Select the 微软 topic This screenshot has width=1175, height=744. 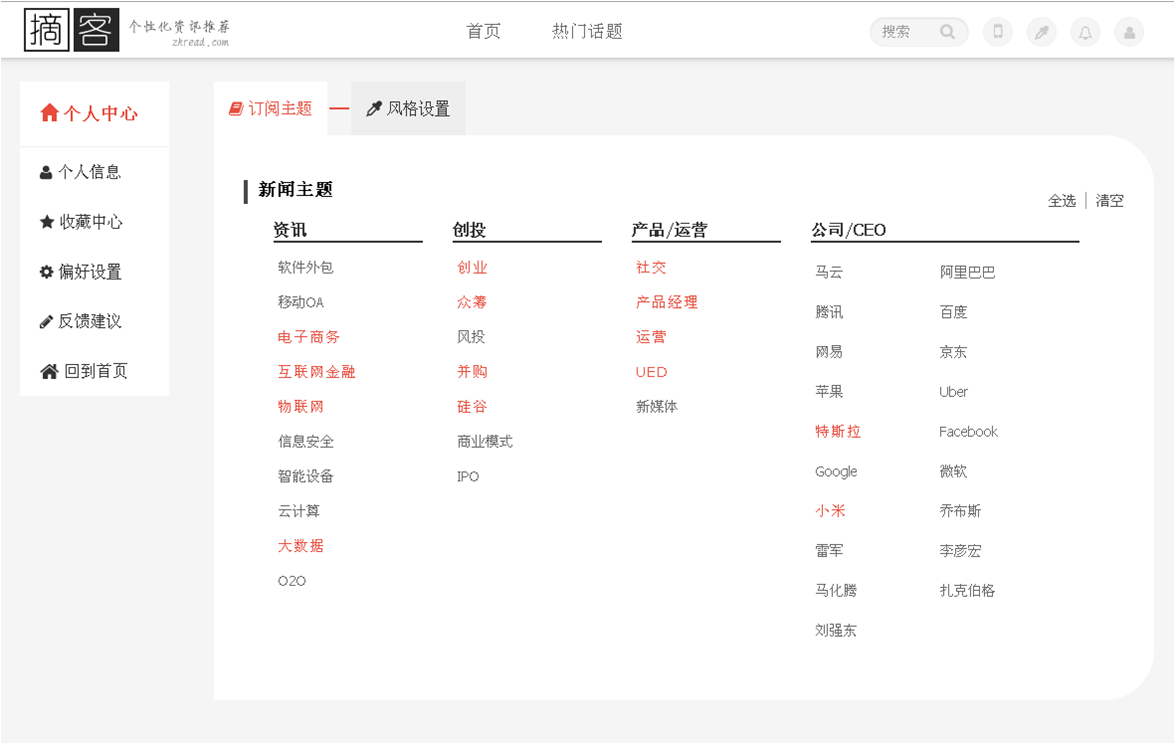click(953, 471)
